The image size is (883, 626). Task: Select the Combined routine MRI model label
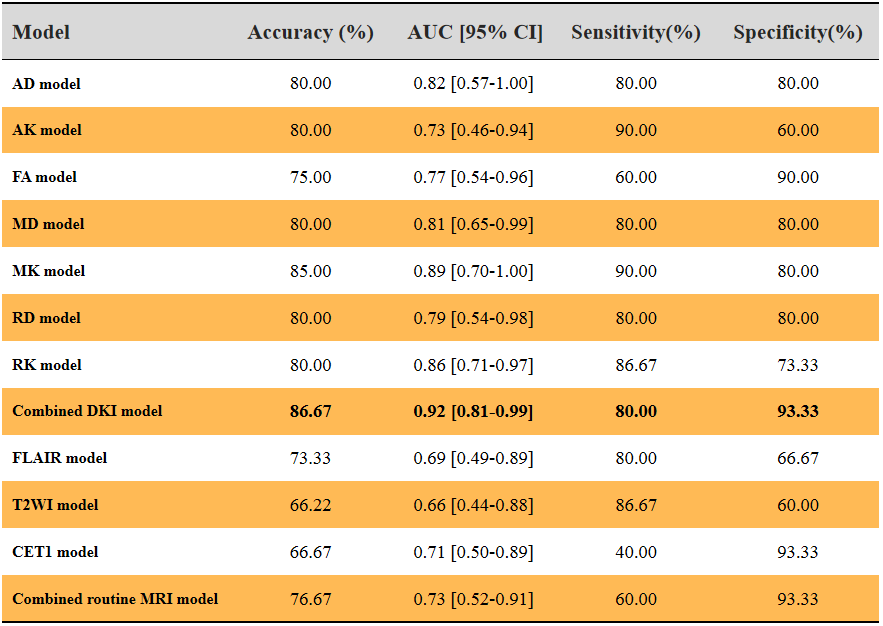click(115, 599)
